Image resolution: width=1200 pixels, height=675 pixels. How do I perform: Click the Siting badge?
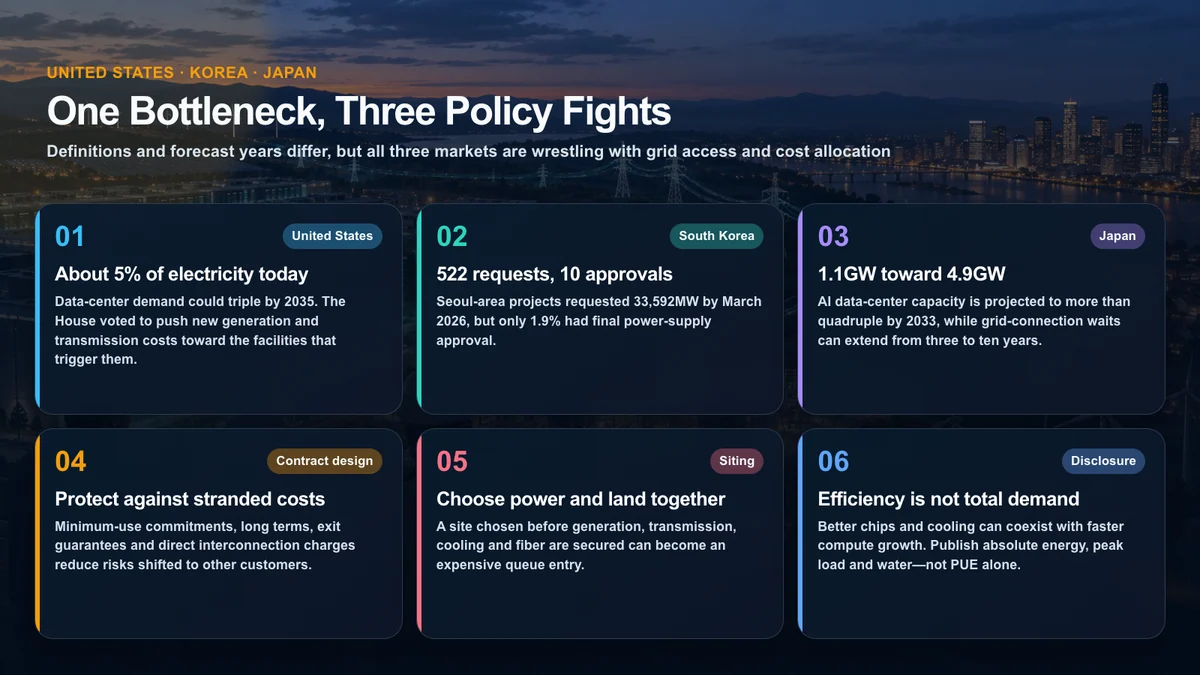click(x=737, y=461)
